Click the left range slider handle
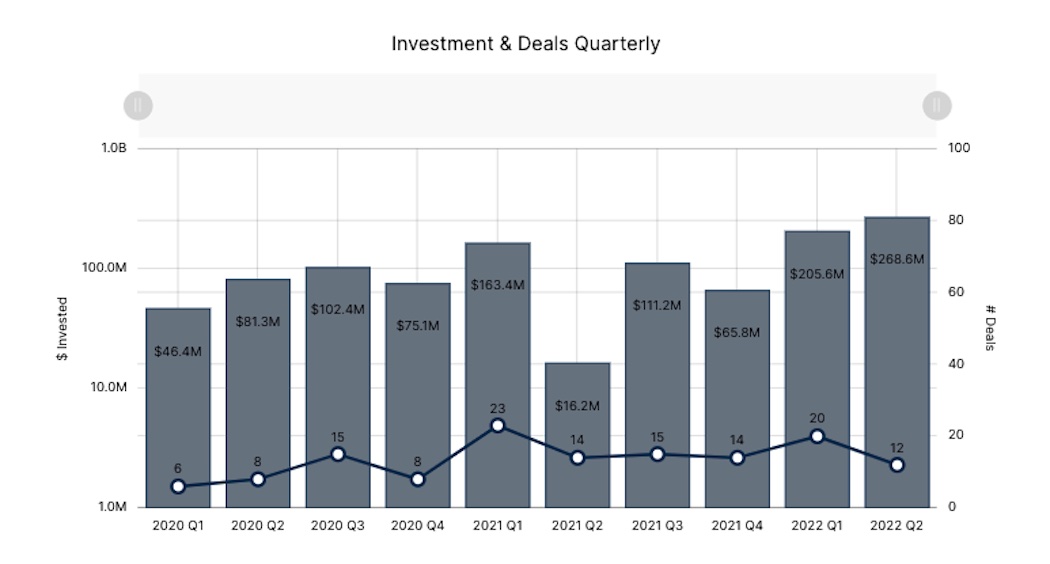This screenshot has width=1050, height=564. (138, 105)
